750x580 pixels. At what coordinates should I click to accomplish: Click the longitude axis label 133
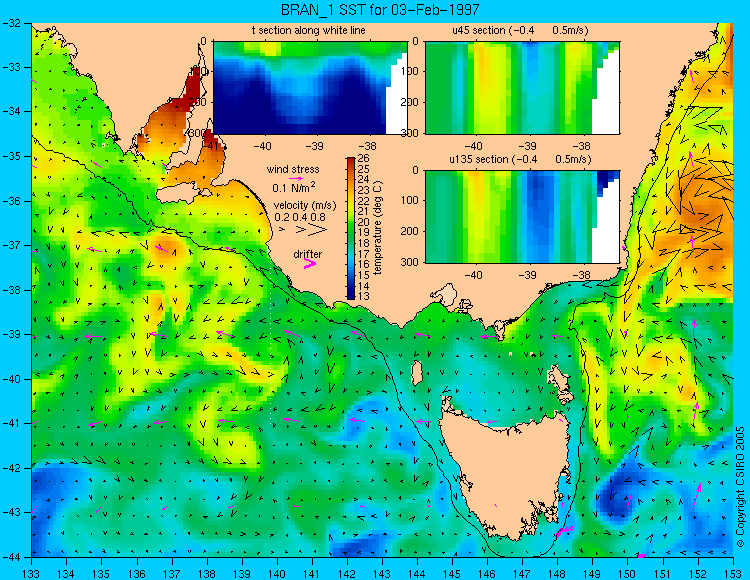(32, 574)
